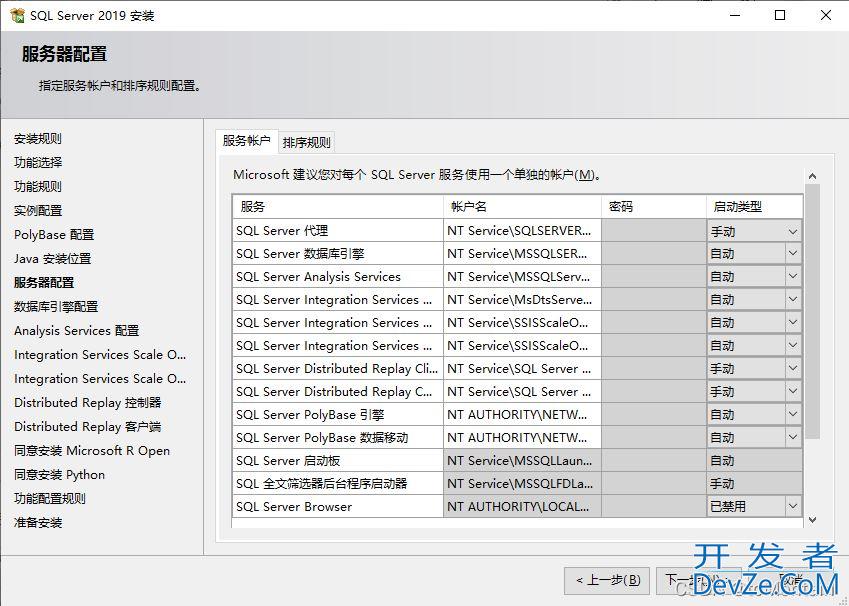Open startup type dropdown for SQL Server 代理
This screenshot has width=849, height=606.
pos(793,231)
